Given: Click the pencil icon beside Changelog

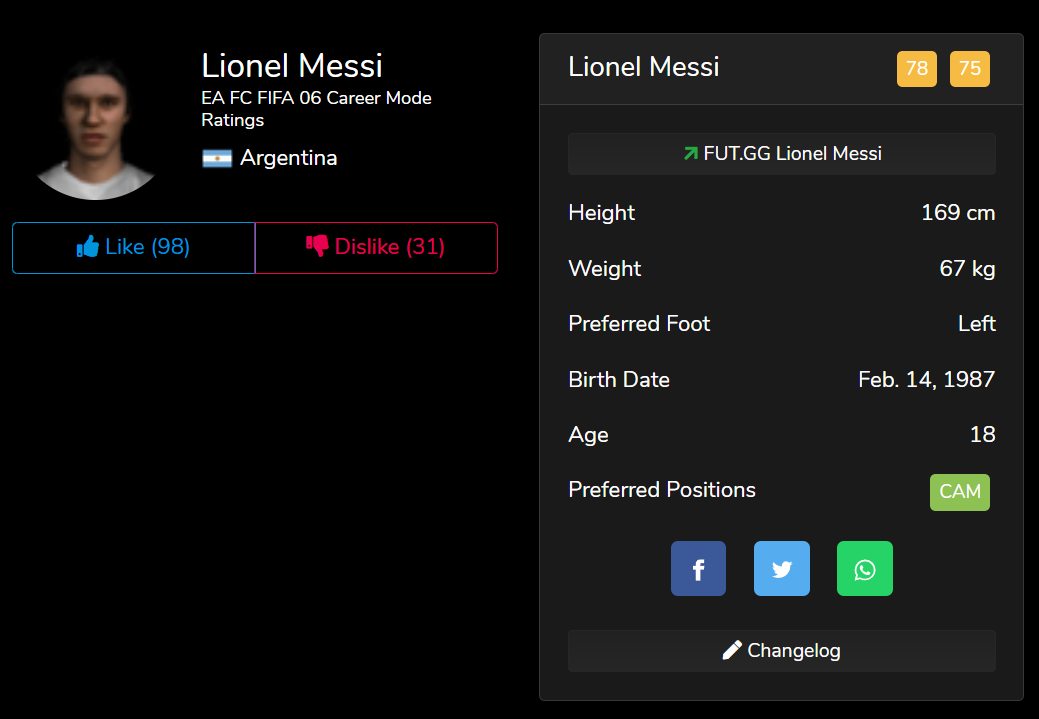Looking at the screenshot, I should (732, 651).
